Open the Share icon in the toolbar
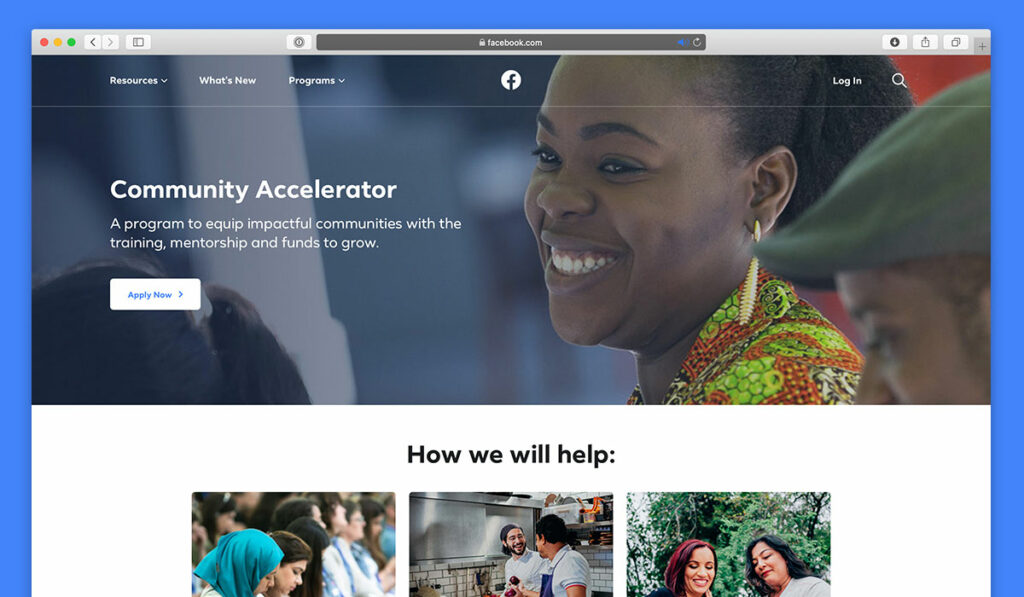The width and height of the screenshot is (1024, 597). click(x=925, y=42)
